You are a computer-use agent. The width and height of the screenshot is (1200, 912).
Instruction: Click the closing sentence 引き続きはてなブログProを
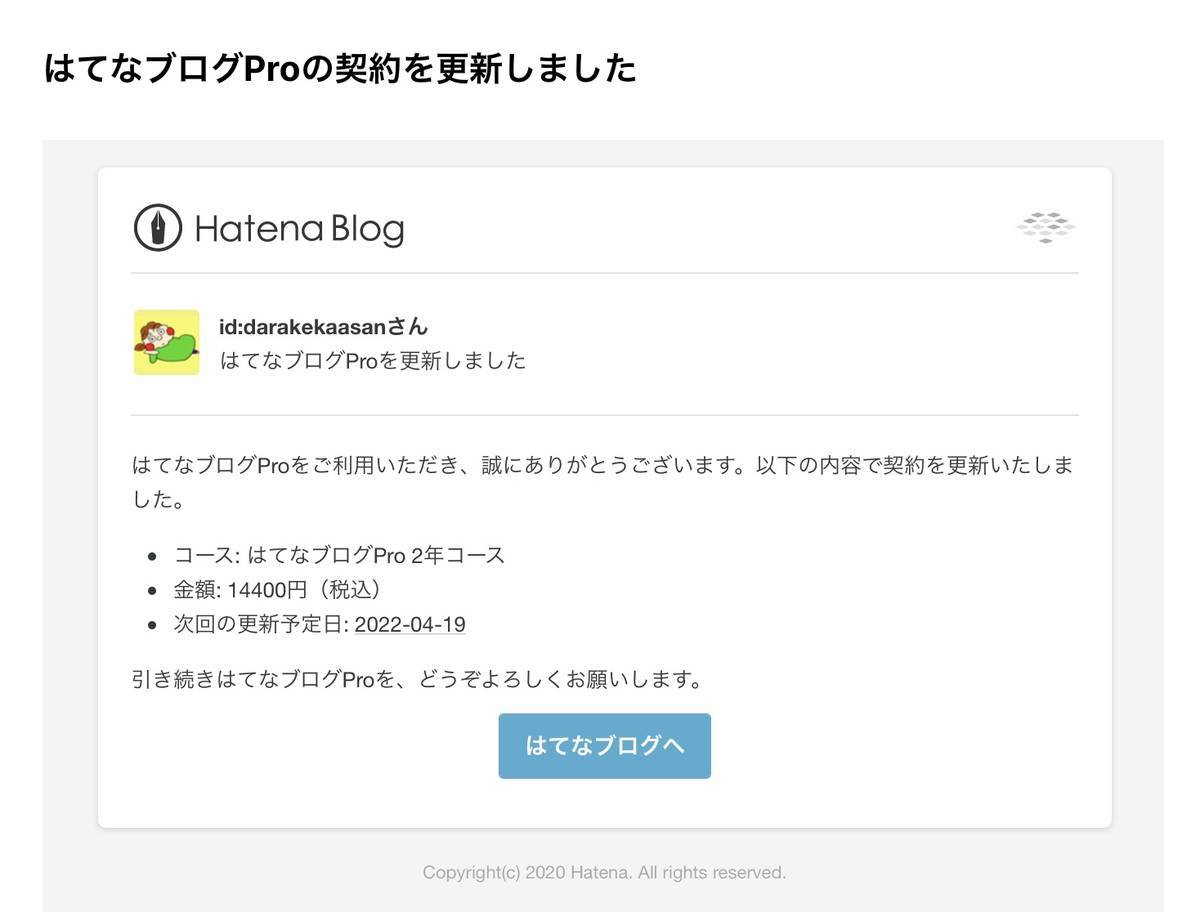point(417,680)
